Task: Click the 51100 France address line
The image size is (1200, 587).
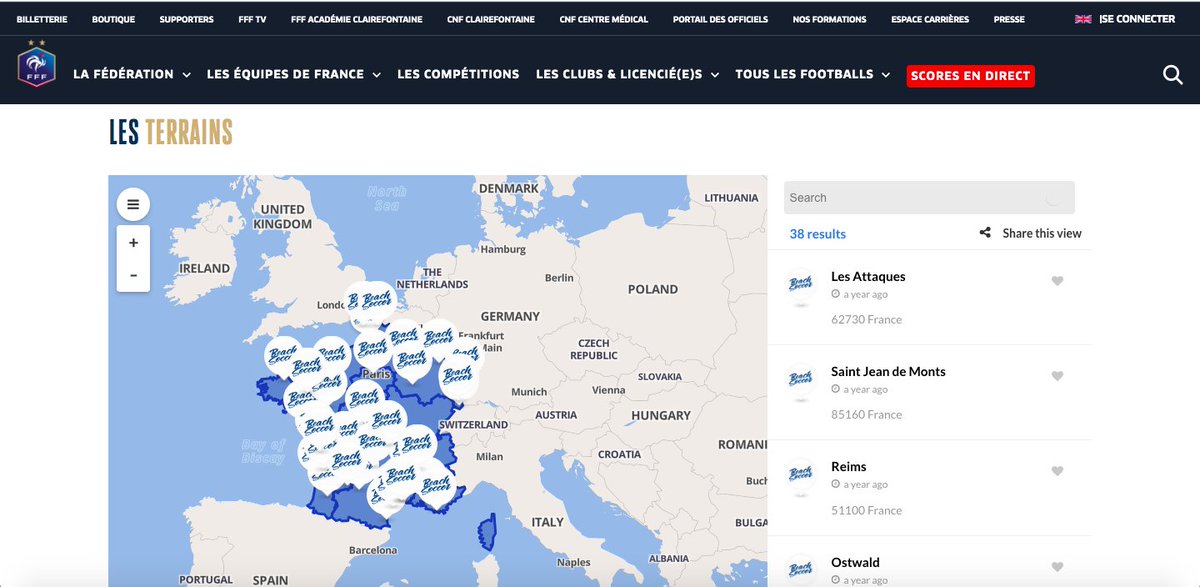Action: 866,510
